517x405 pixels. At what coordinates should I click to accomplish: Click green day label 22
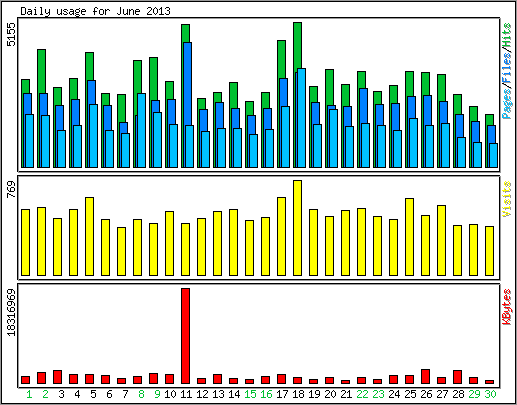(x=362, y=395)
